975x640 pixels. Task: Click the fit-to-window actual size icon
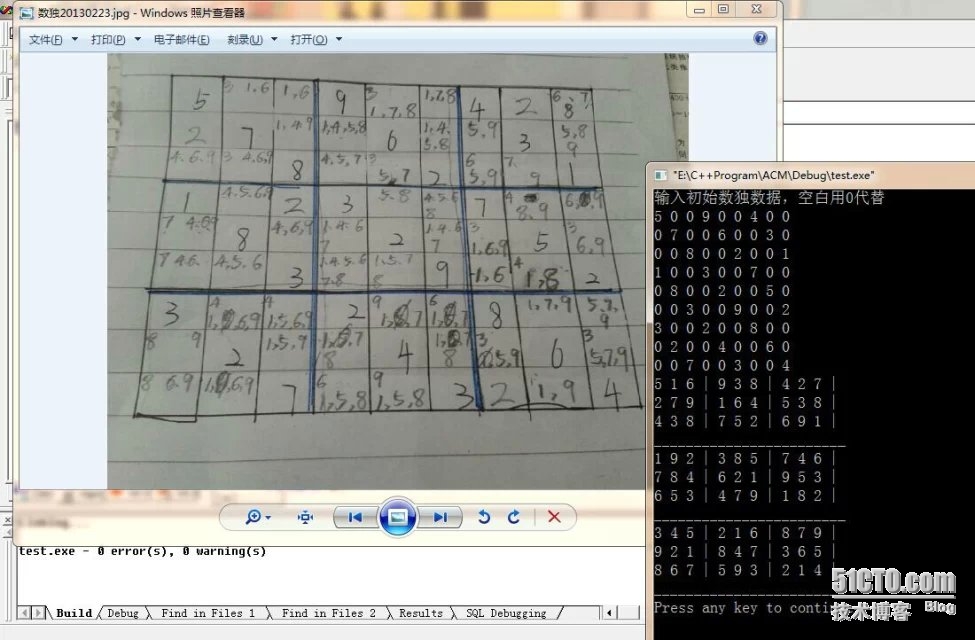pyautogui.click(x=305, y=517)
